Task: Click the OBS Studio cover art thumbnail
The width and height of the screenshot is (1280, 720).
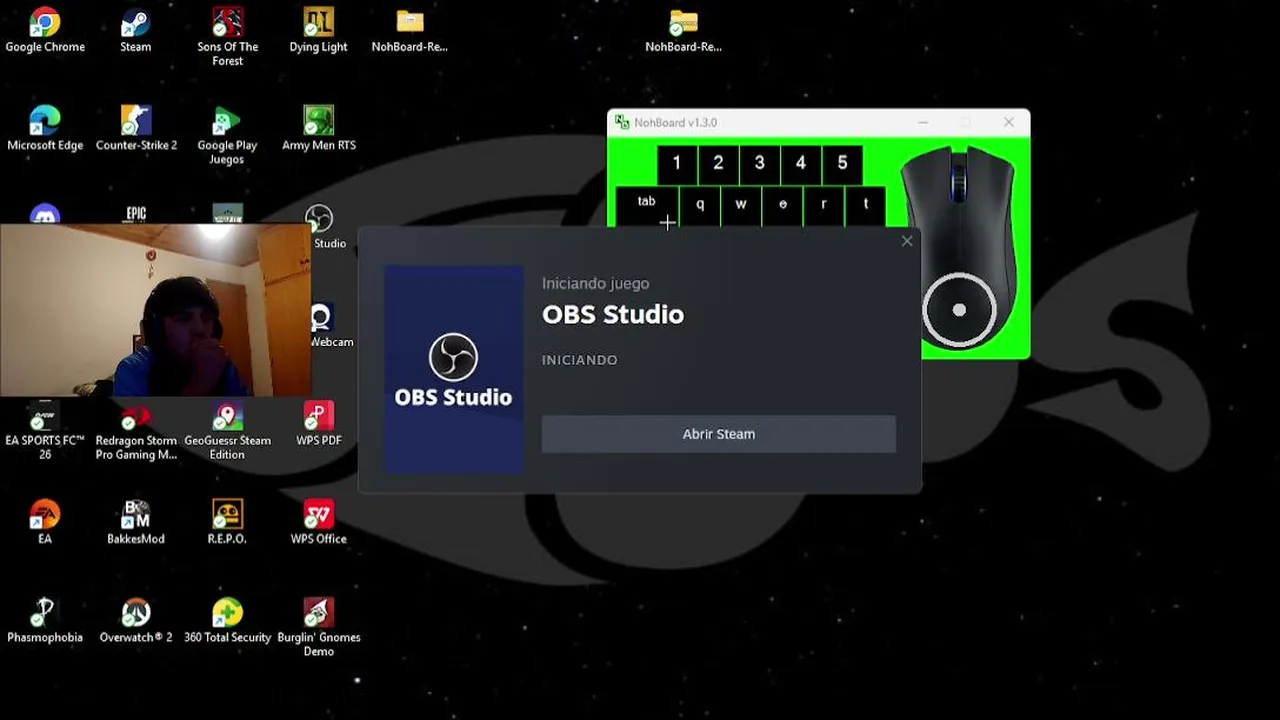Action: click(x=454, y=369)
